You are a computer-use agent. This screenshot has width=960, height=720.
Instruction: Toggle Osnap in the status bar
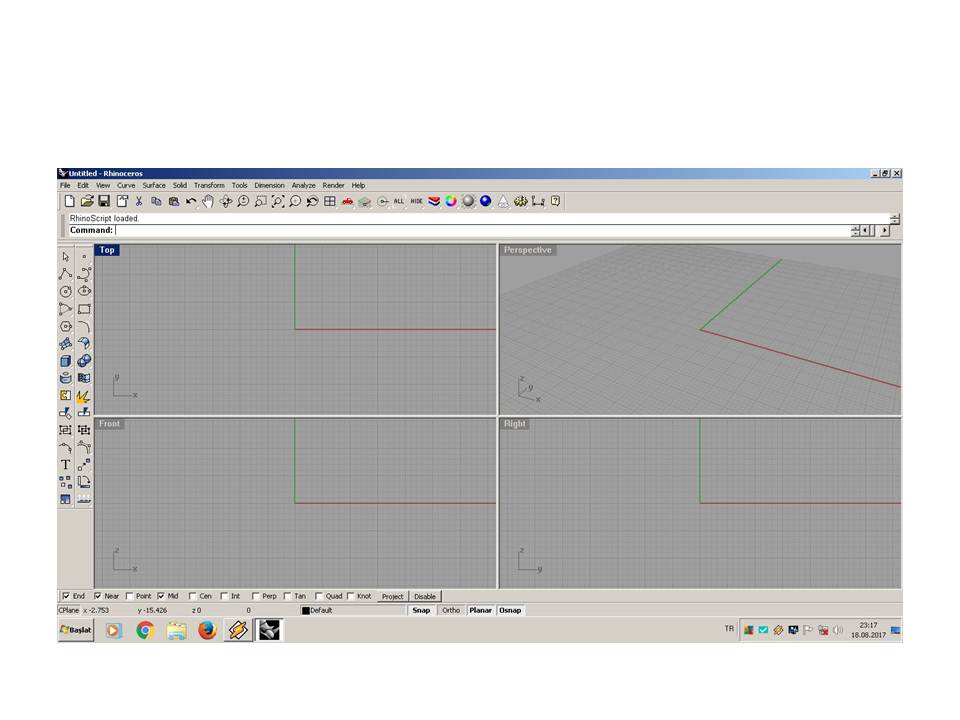[x=510, y=610]
